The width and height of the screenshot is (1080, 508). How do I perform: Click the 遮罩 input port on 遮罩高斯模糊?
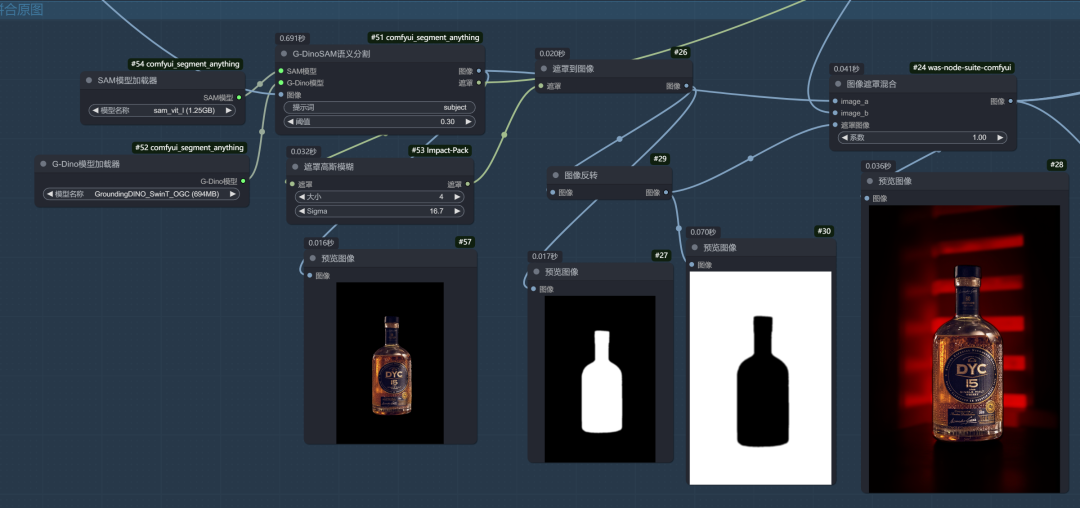coord(292,184)
